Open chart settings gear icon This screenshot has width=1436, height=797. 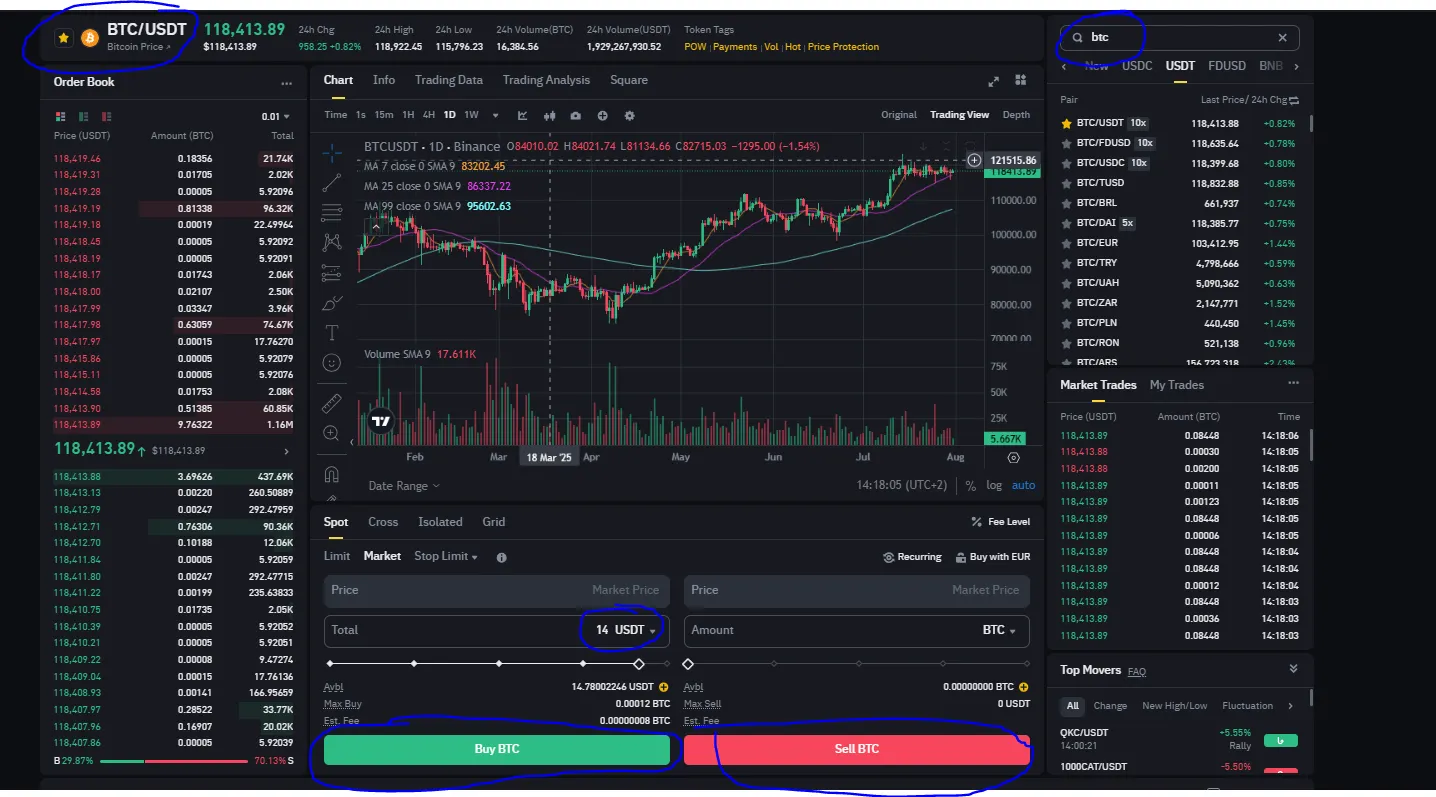click(629, 115)
